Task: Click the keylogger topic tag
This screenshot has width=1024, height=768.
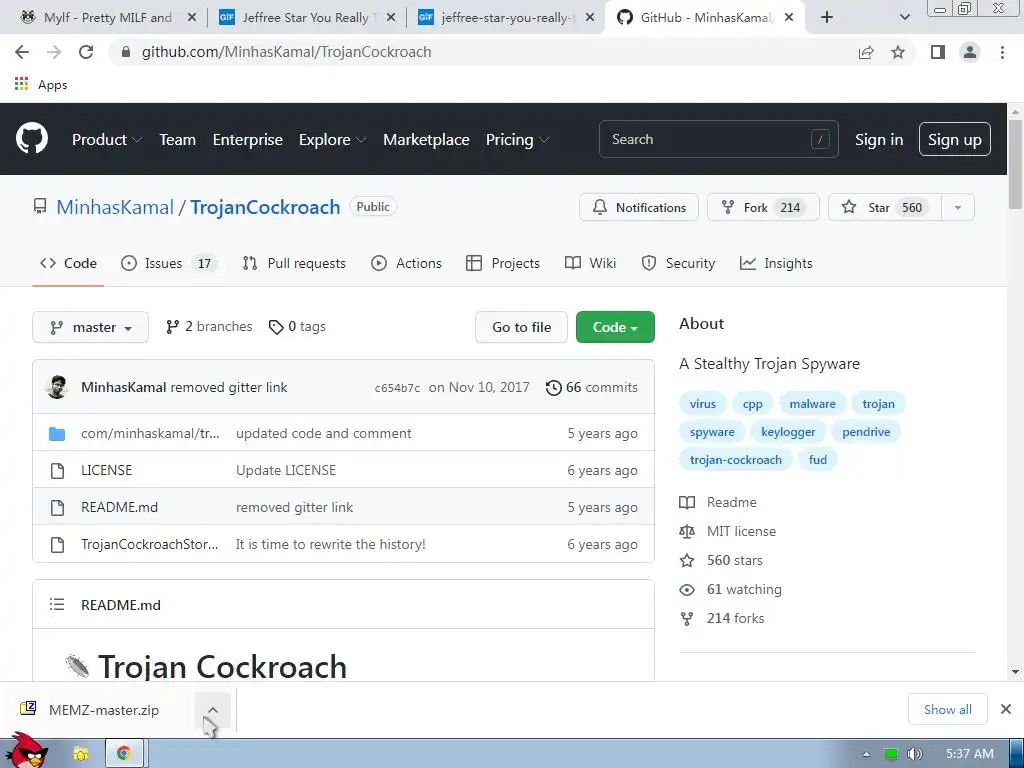Action: (788, 432)
